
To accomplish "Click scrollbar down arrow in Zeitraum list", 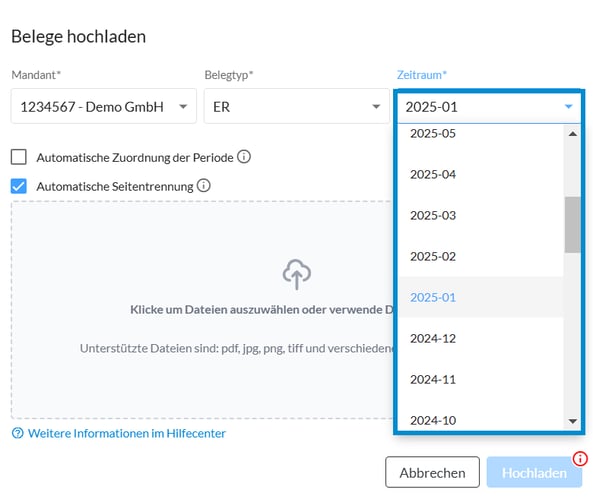I will pos(573,421).
